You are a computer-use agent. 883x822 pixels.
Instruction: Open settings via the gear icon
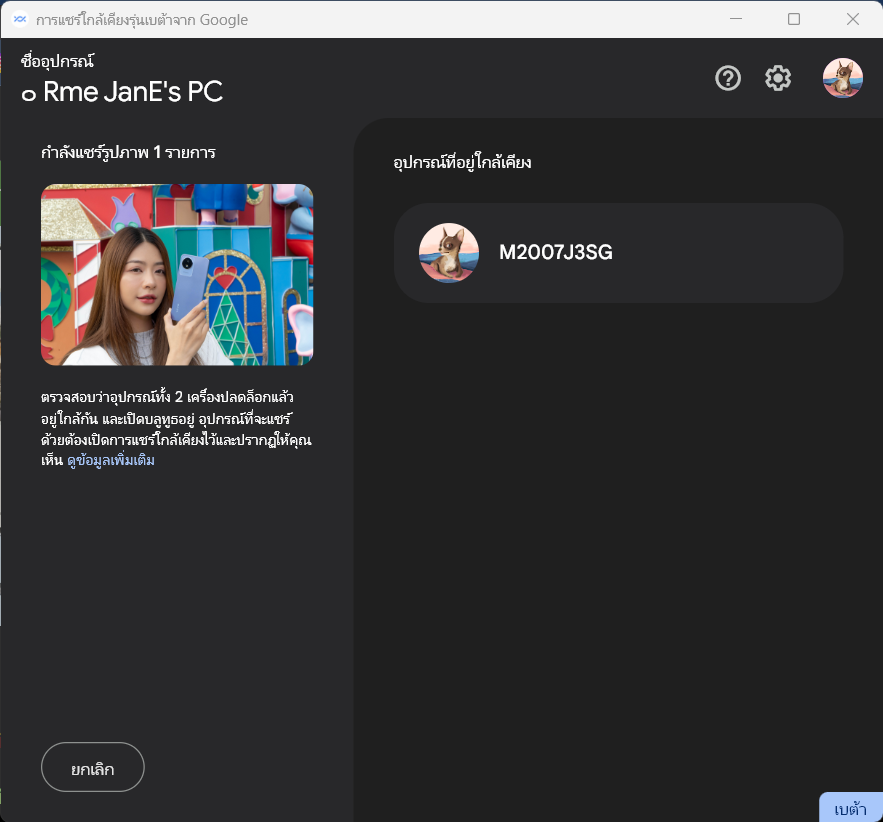(778, 78)
